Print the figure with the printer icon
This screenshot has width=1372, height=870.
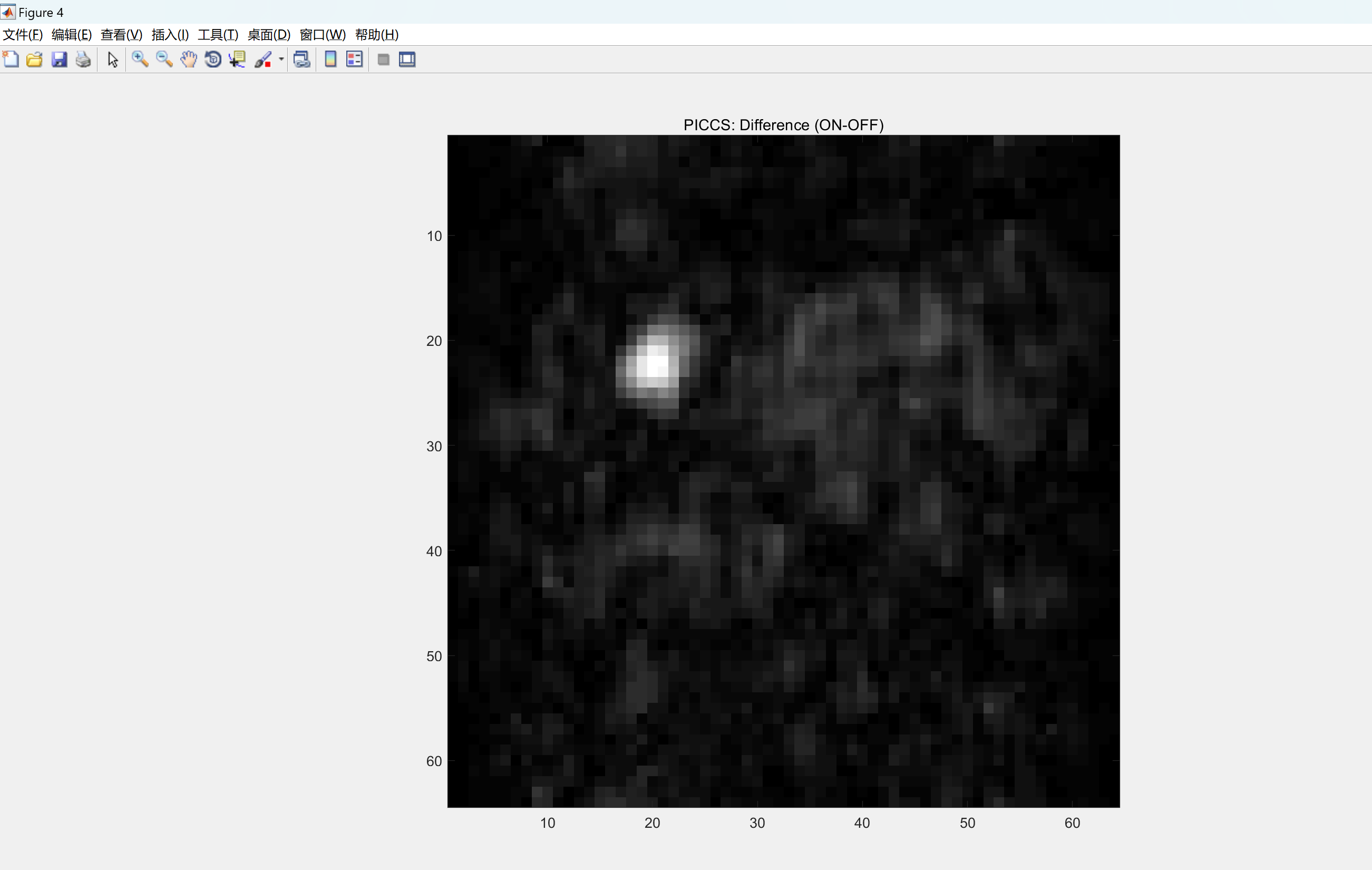point(83,59)
